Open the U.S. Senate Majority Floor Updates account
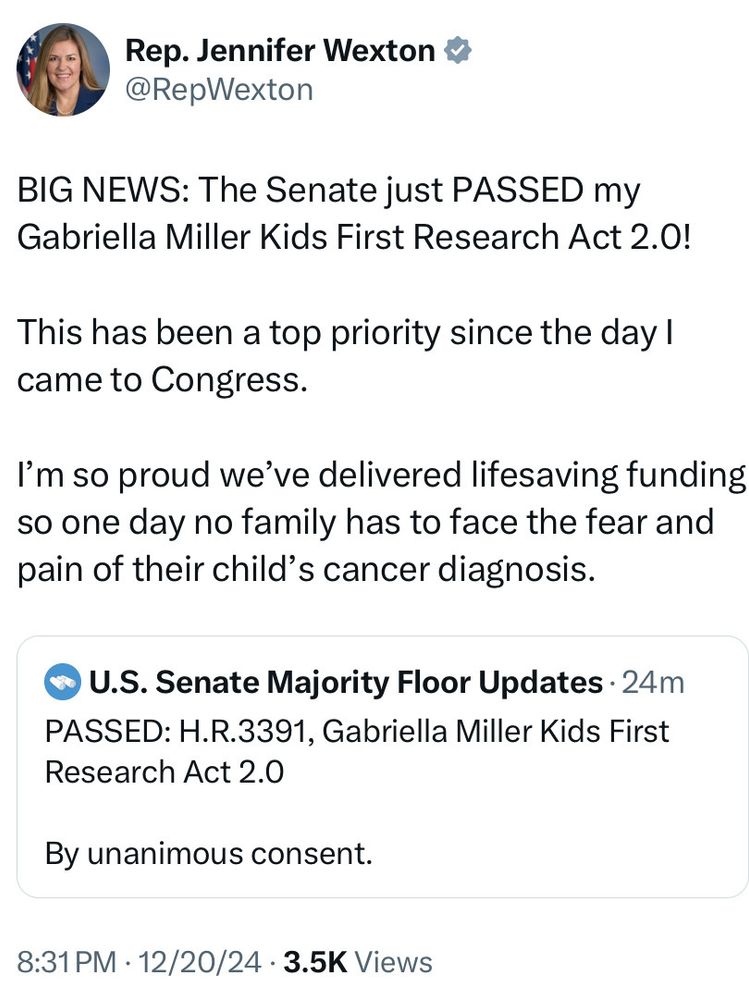 345,683
